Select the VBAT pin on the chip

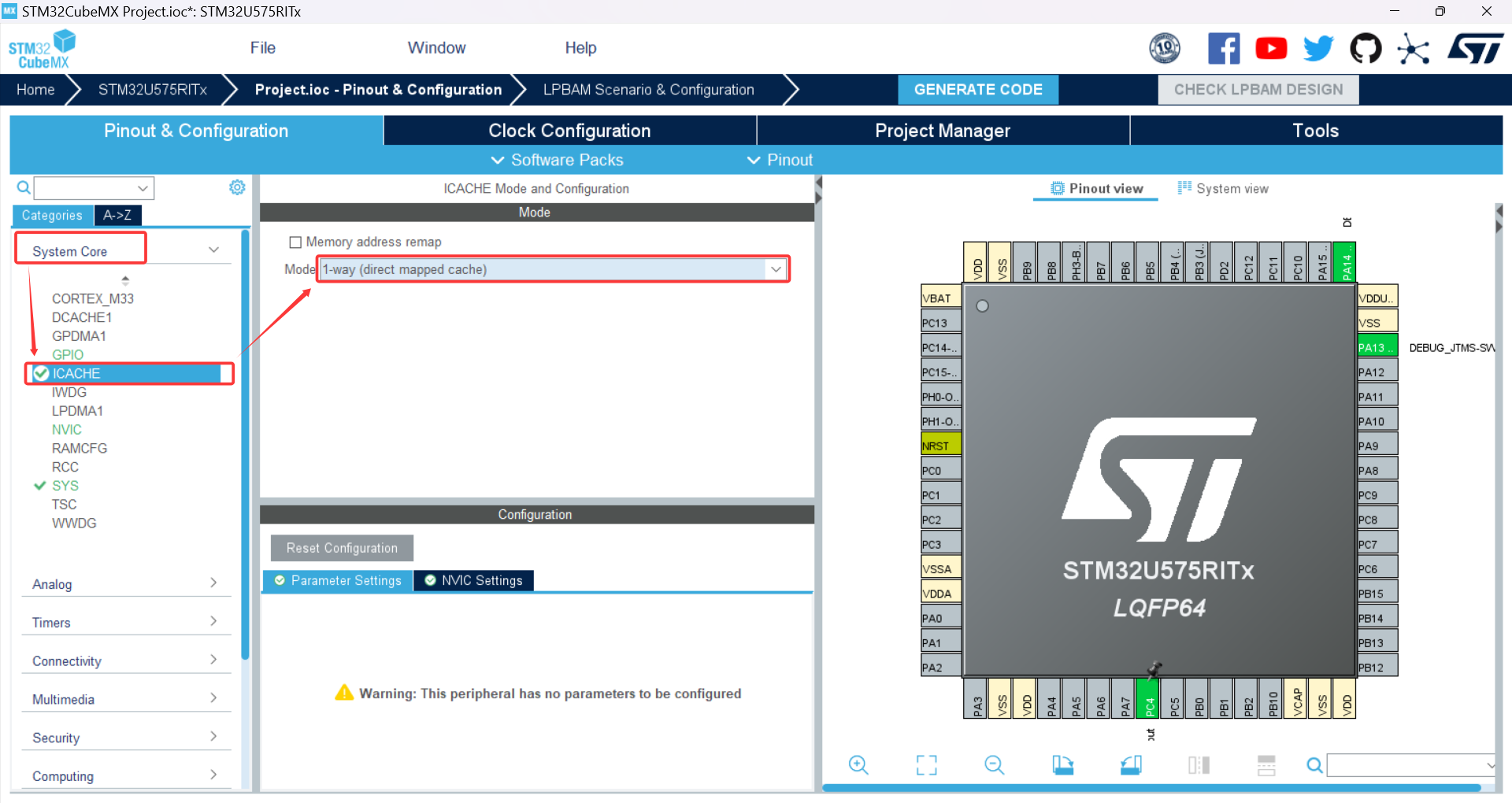tap(941, 298)
